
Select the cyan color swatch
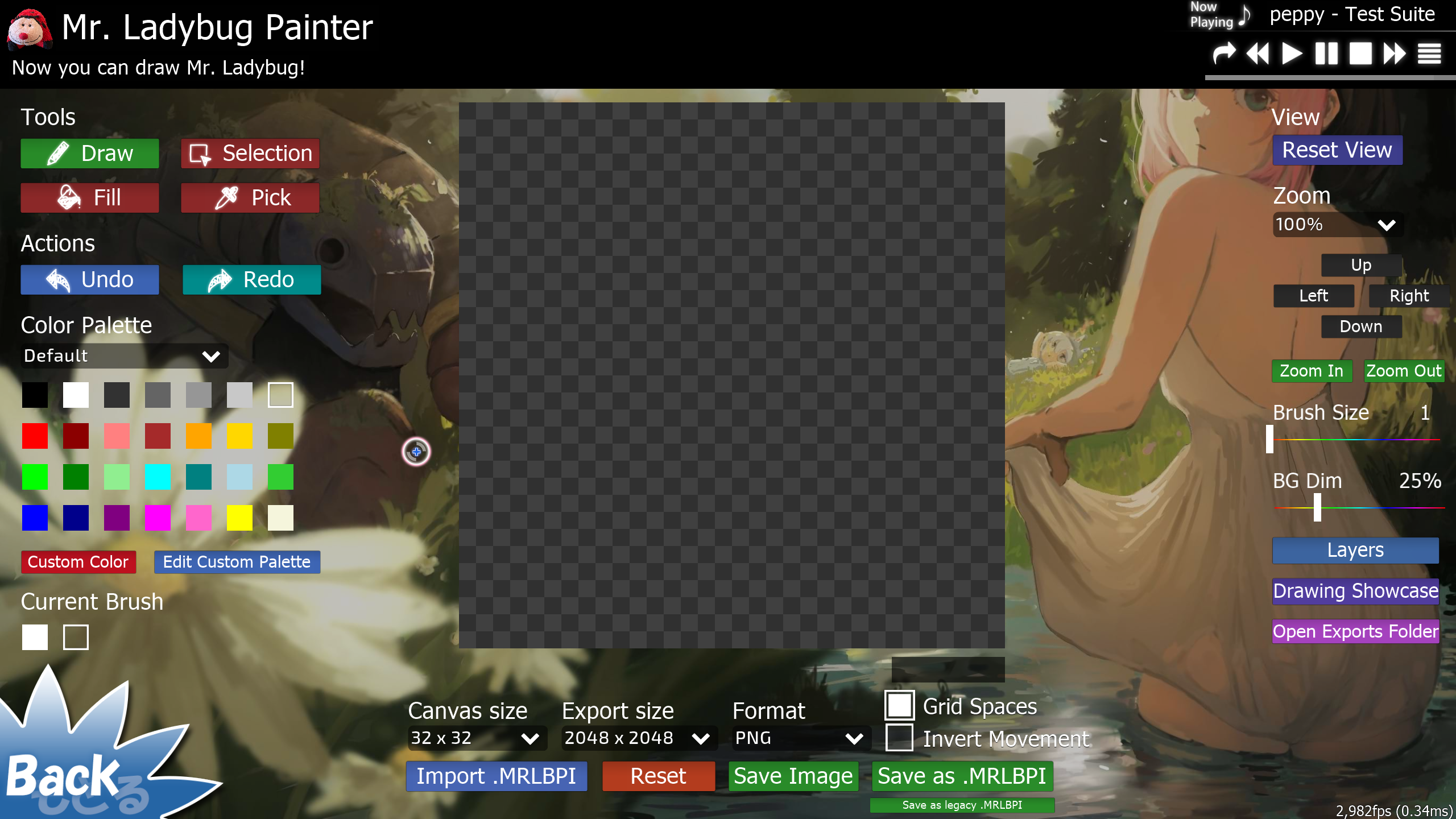point(158,477)
